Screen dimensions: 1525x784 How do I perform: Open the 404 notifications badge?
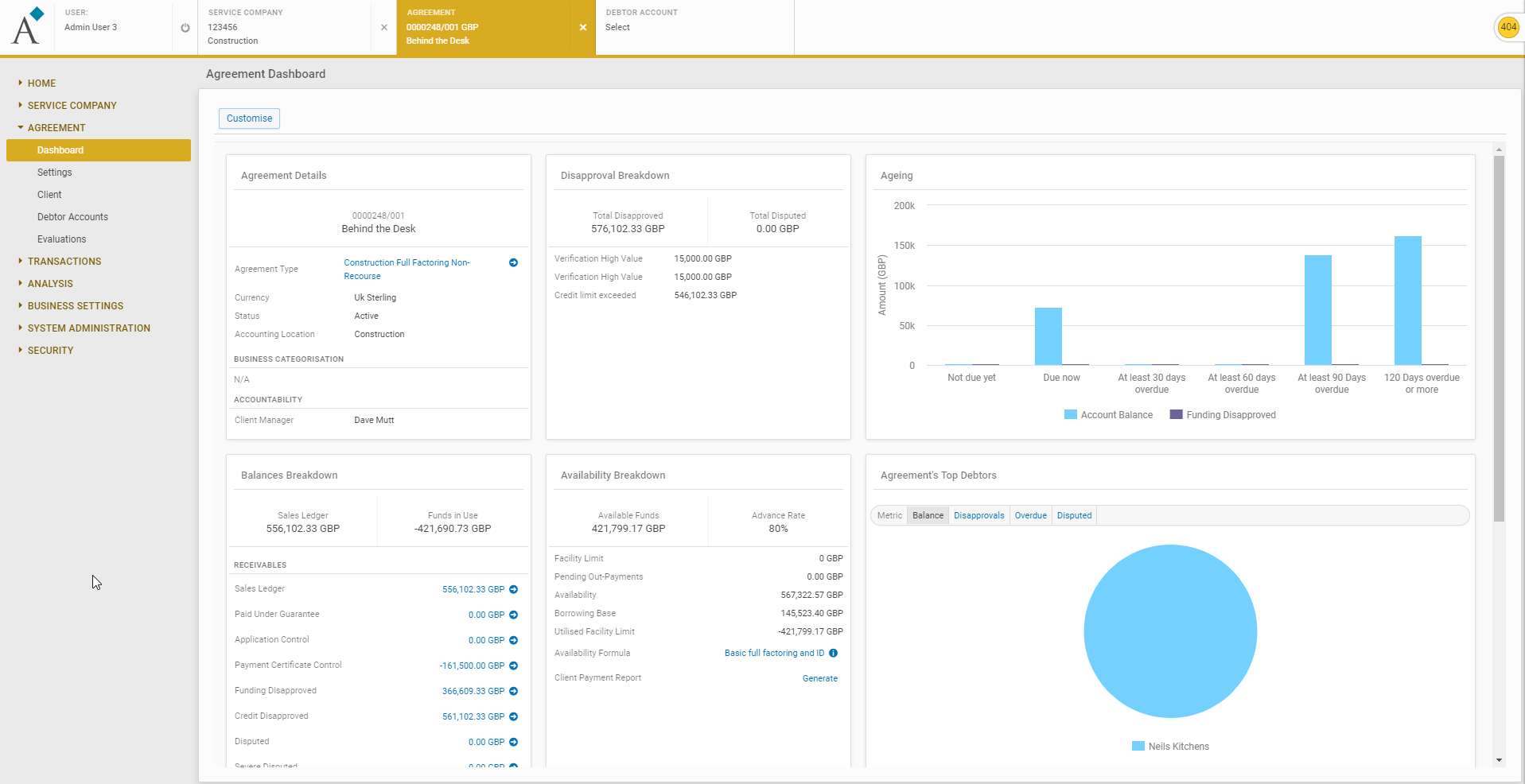point(1508,27)
